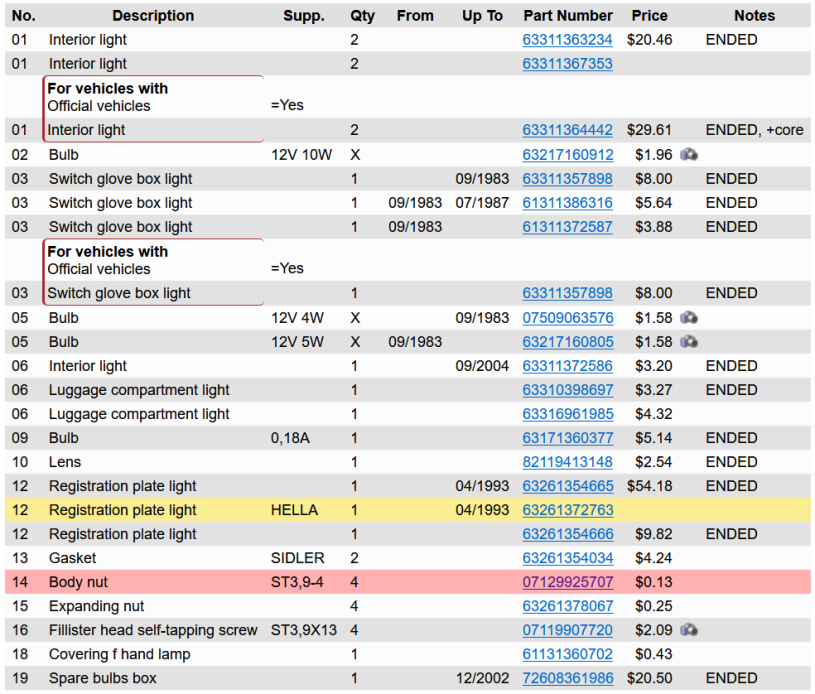
Task: Click the Part Number column header
Action: 567,16
